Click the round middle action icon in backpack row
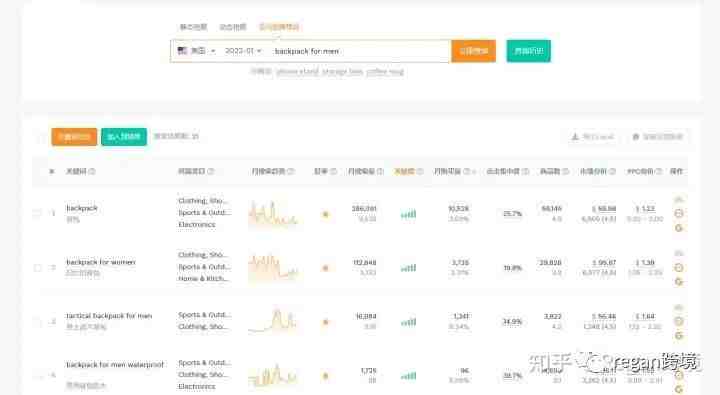This screenshot has width=720, height=395. [x=679, y=213]
